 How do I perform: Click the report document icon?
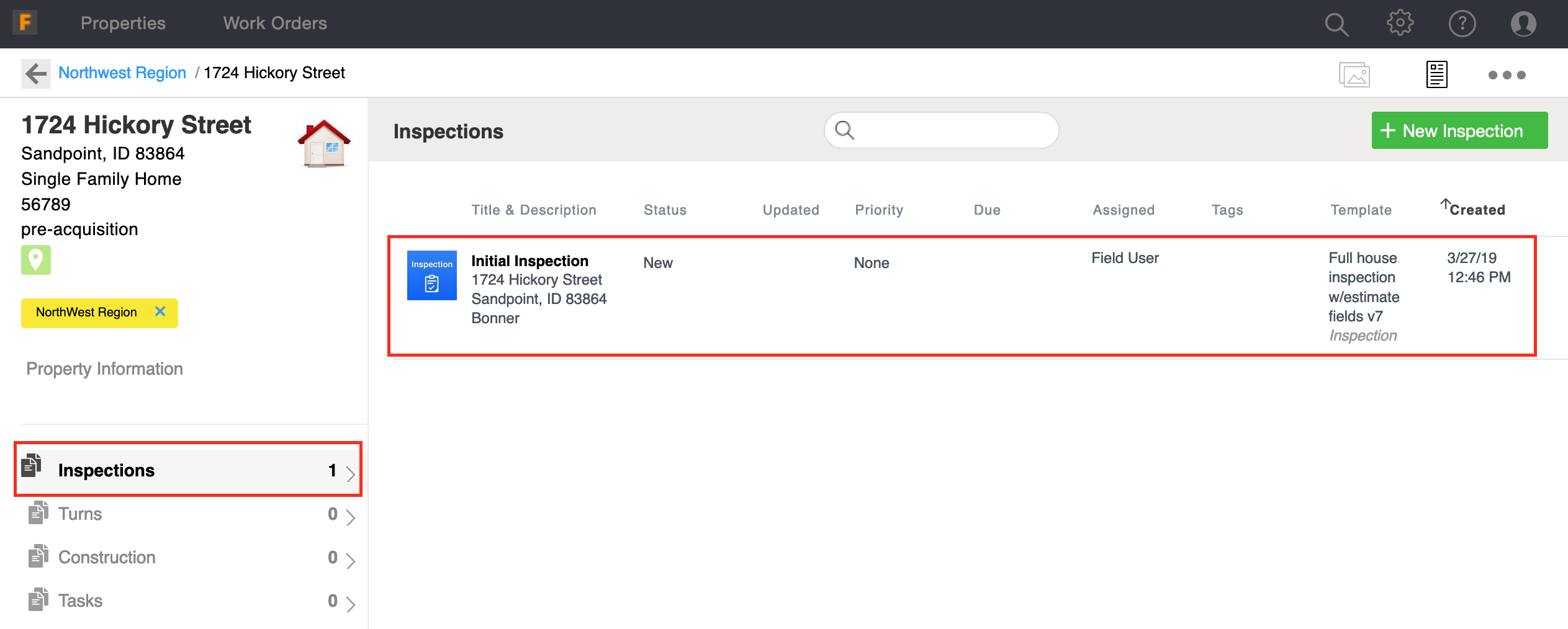click(x=1436, y=75)
